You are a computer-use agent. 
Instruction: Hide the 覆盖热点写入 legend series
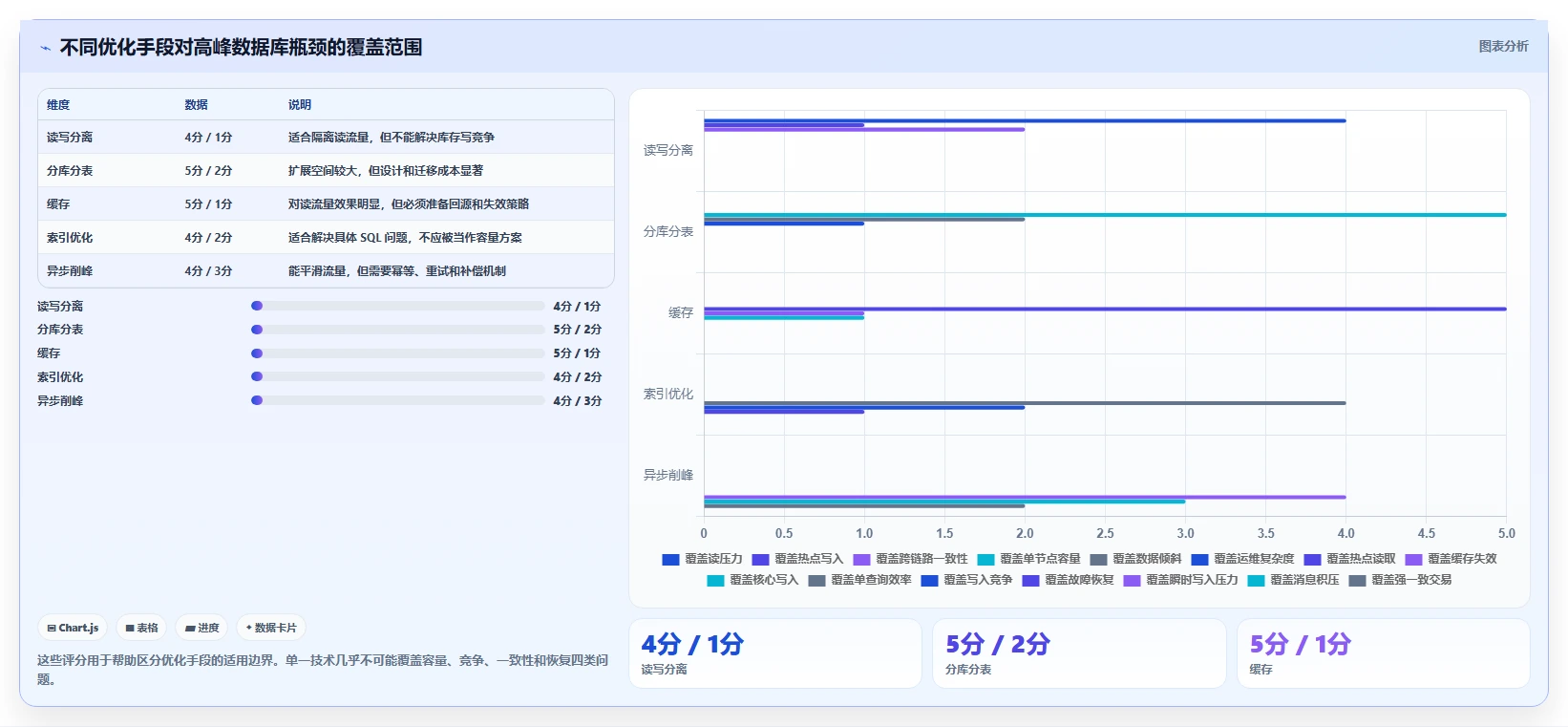click(x=797, y=559)
